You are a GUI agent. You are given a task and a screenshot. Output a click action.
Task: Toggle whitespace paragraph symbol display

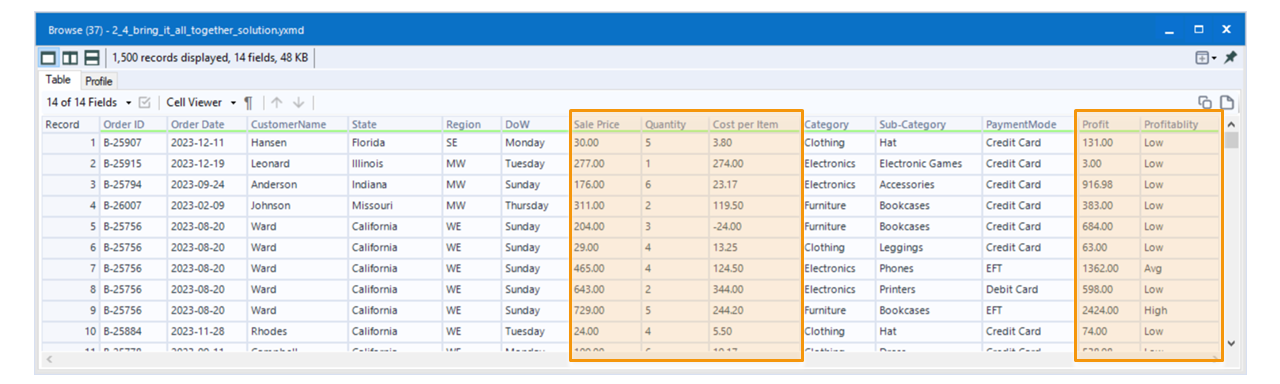[249, 102]
